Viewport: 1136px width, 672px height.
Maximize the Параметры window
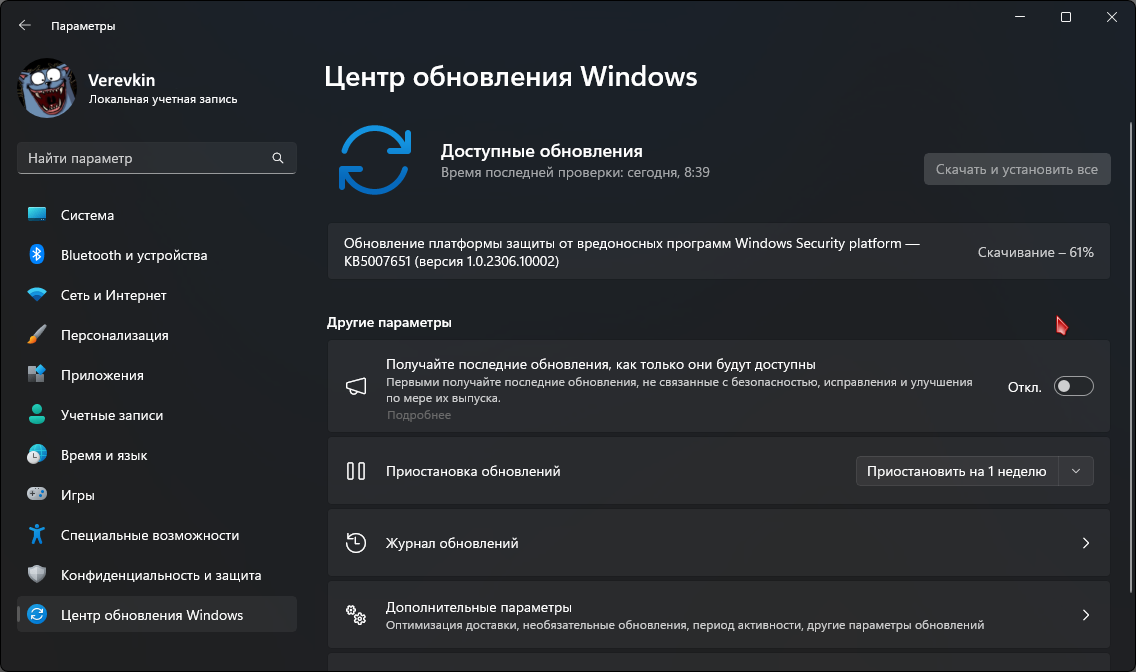tap(1066, 17)
